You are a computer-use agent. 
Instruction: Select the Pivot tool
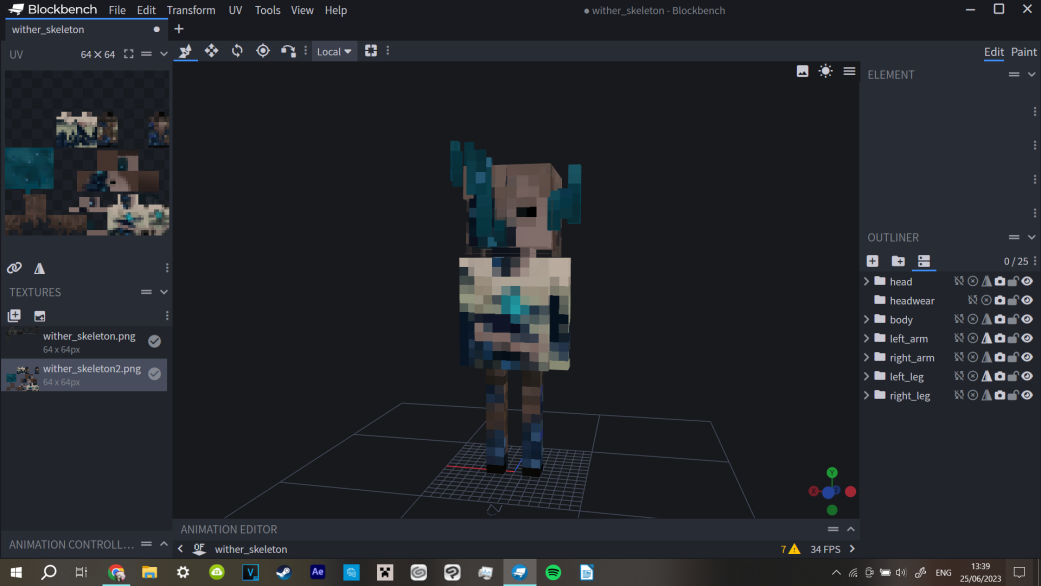pyautogui.click(x=263, y=51)
